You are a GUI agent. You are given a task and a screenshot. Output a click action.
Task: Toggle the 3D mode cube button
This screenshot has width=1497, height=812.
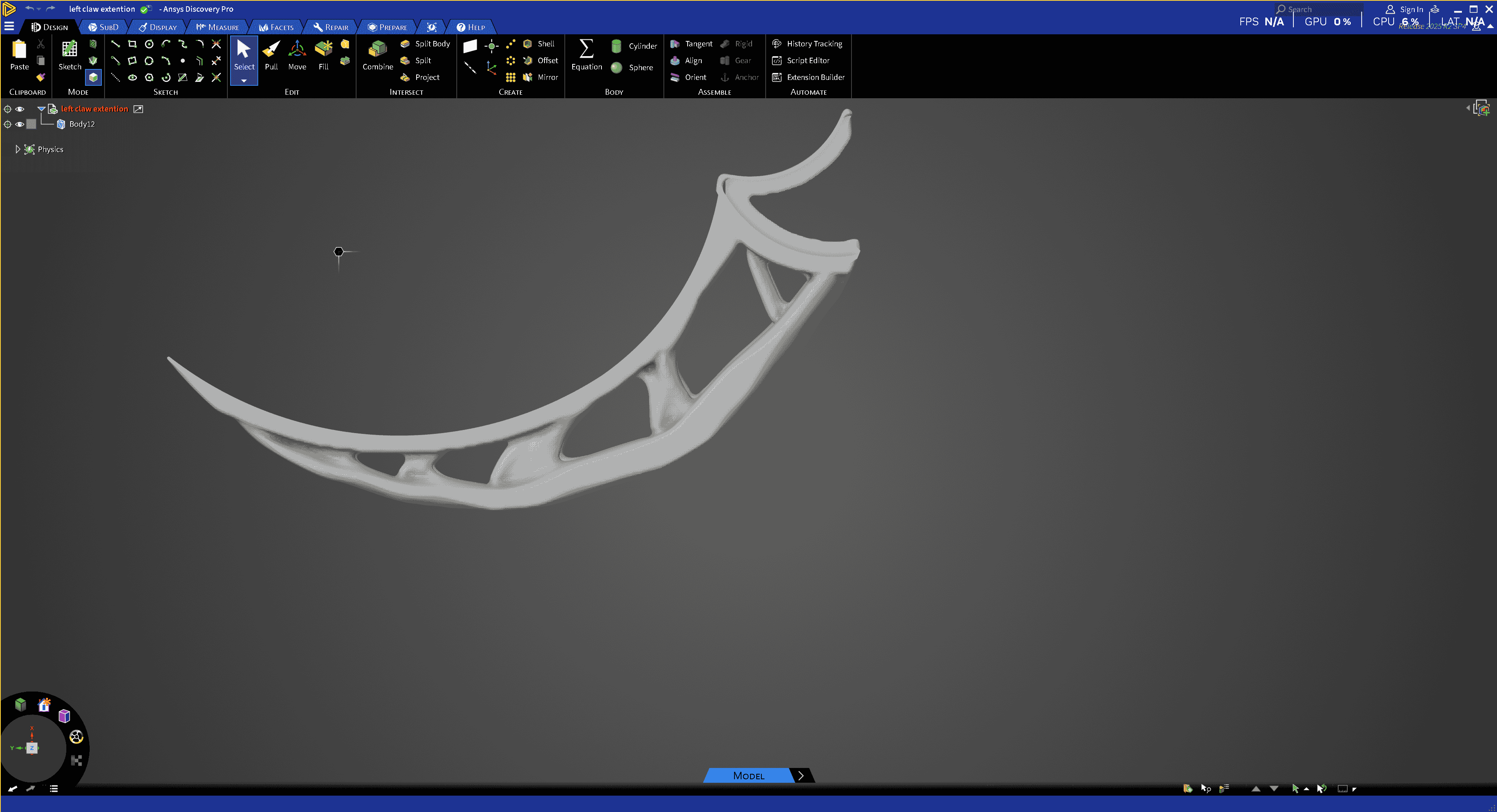pos(93,77)
